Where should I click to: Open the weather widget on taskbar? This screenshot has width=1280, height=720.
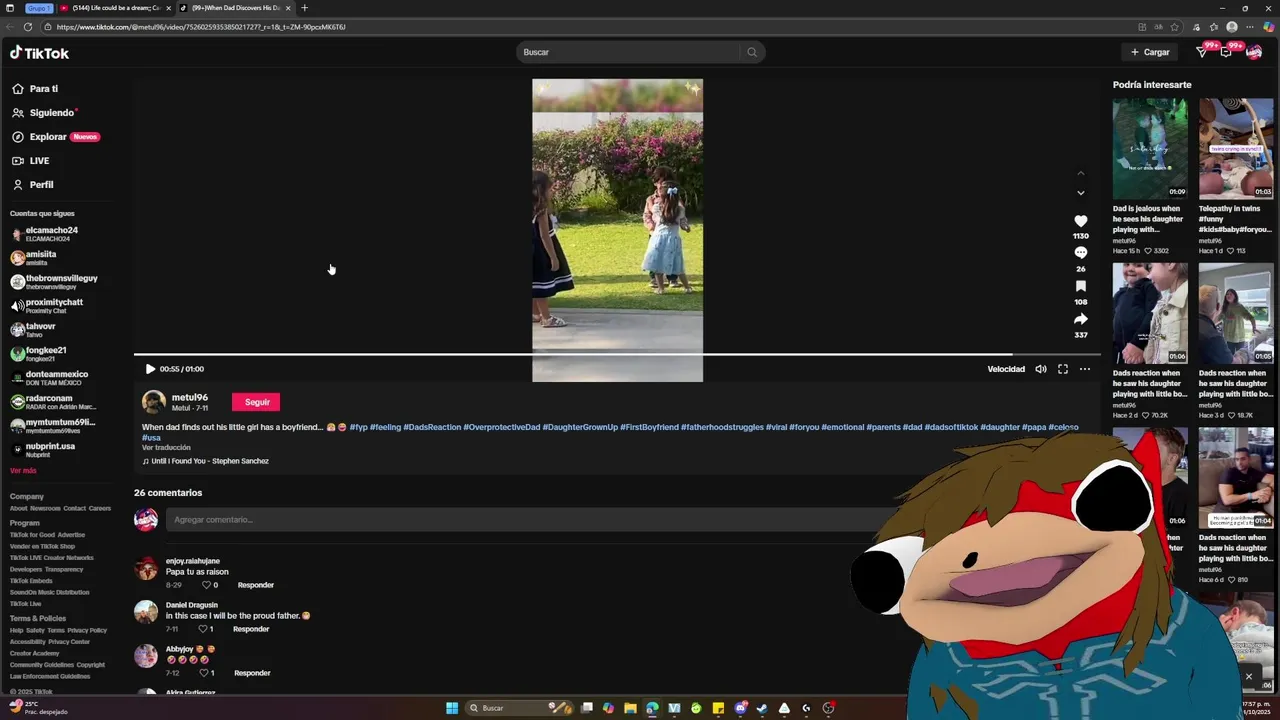[38, 708]
